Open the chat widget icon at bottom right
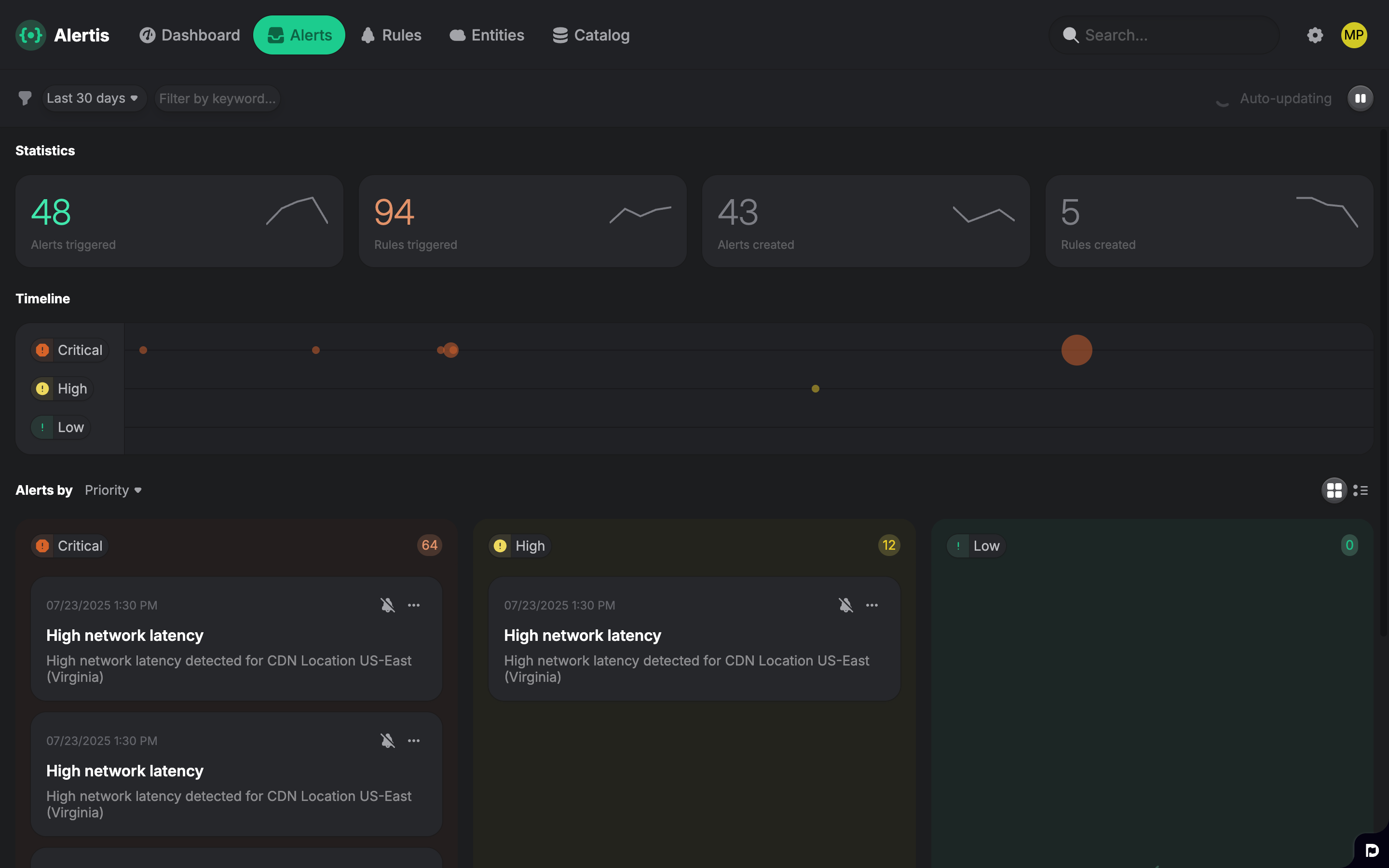1389x868 pixels. (1372, 850)
